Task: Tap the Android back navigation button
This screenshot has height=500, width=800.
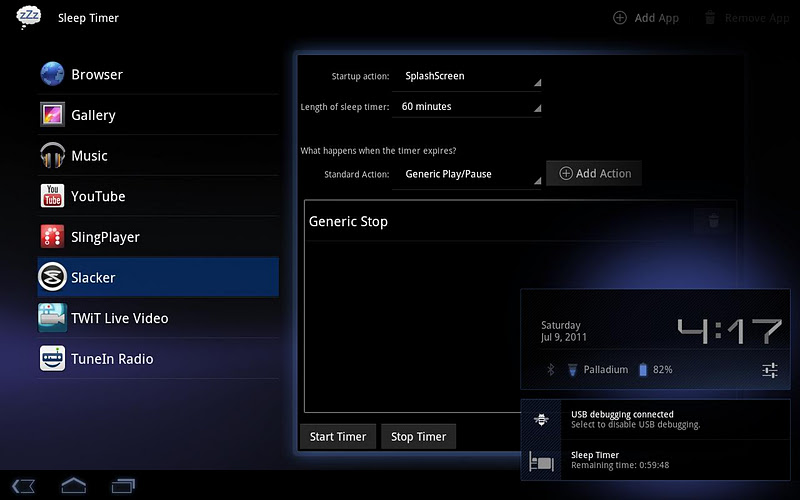Action: 23,486
